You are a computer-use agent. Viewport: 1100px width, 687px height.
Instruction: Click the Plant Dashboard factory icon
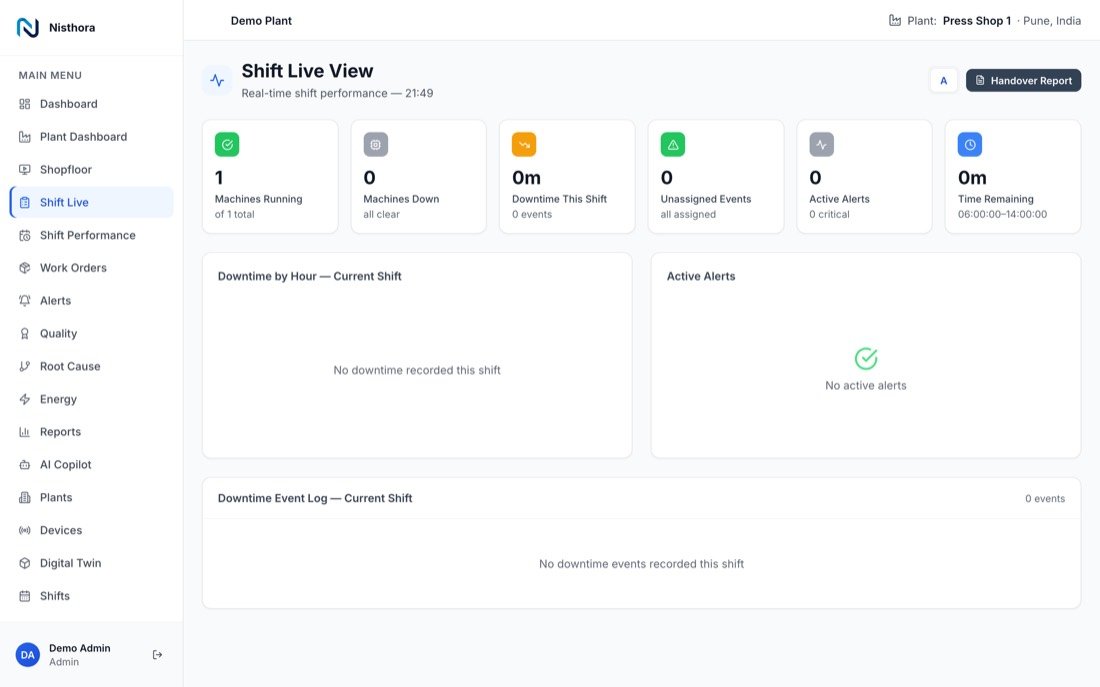pyautogui.click(x=25, y=137)
